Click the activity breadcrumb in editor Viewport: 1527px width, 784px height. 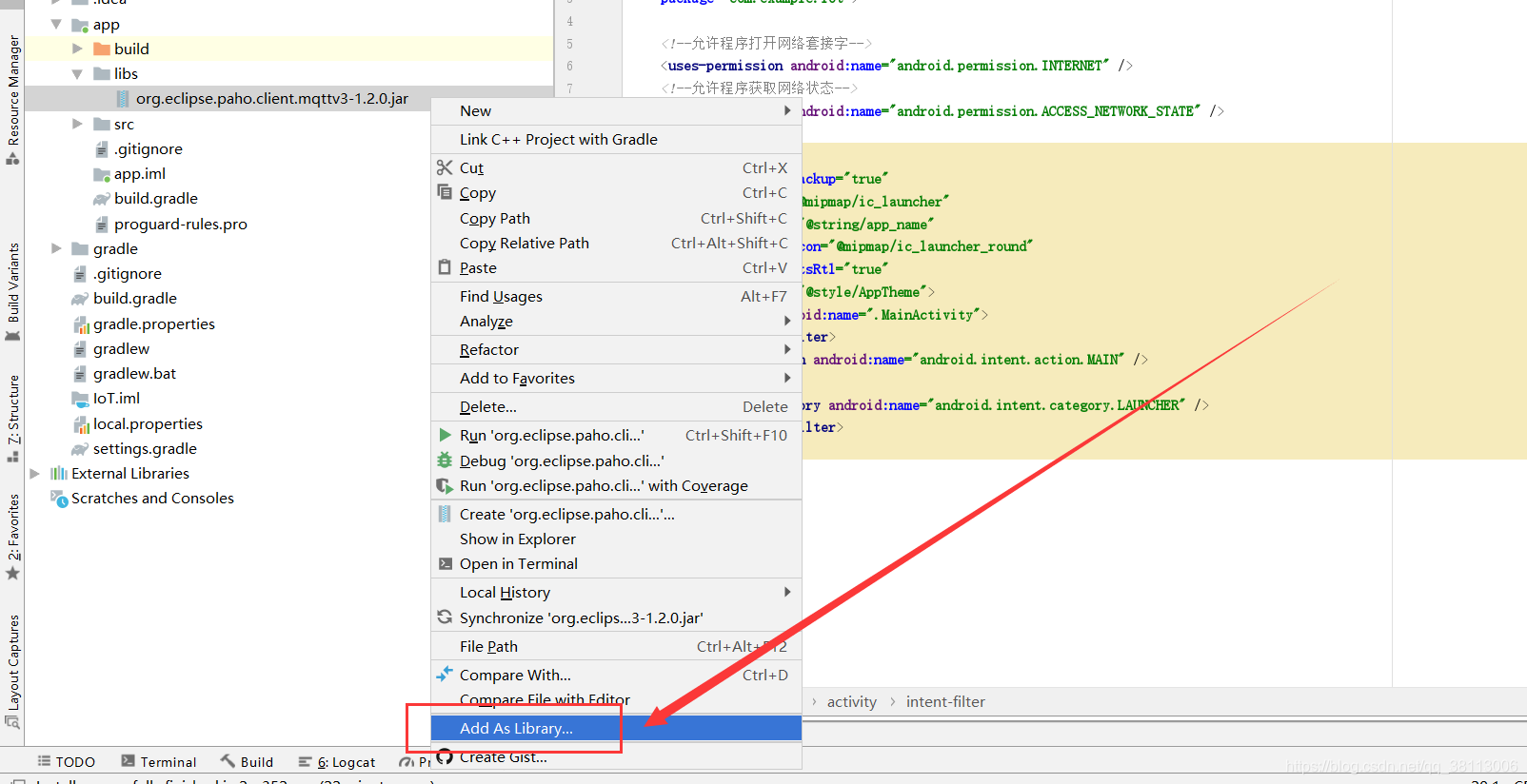[x=851, y=701]
